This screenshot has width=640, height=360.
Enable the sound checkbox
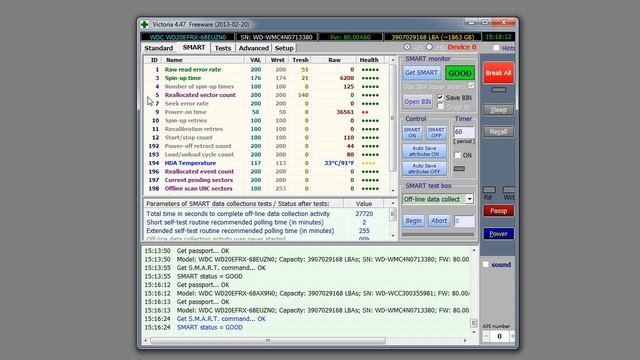pyautogui.click(x=486, y=264)
